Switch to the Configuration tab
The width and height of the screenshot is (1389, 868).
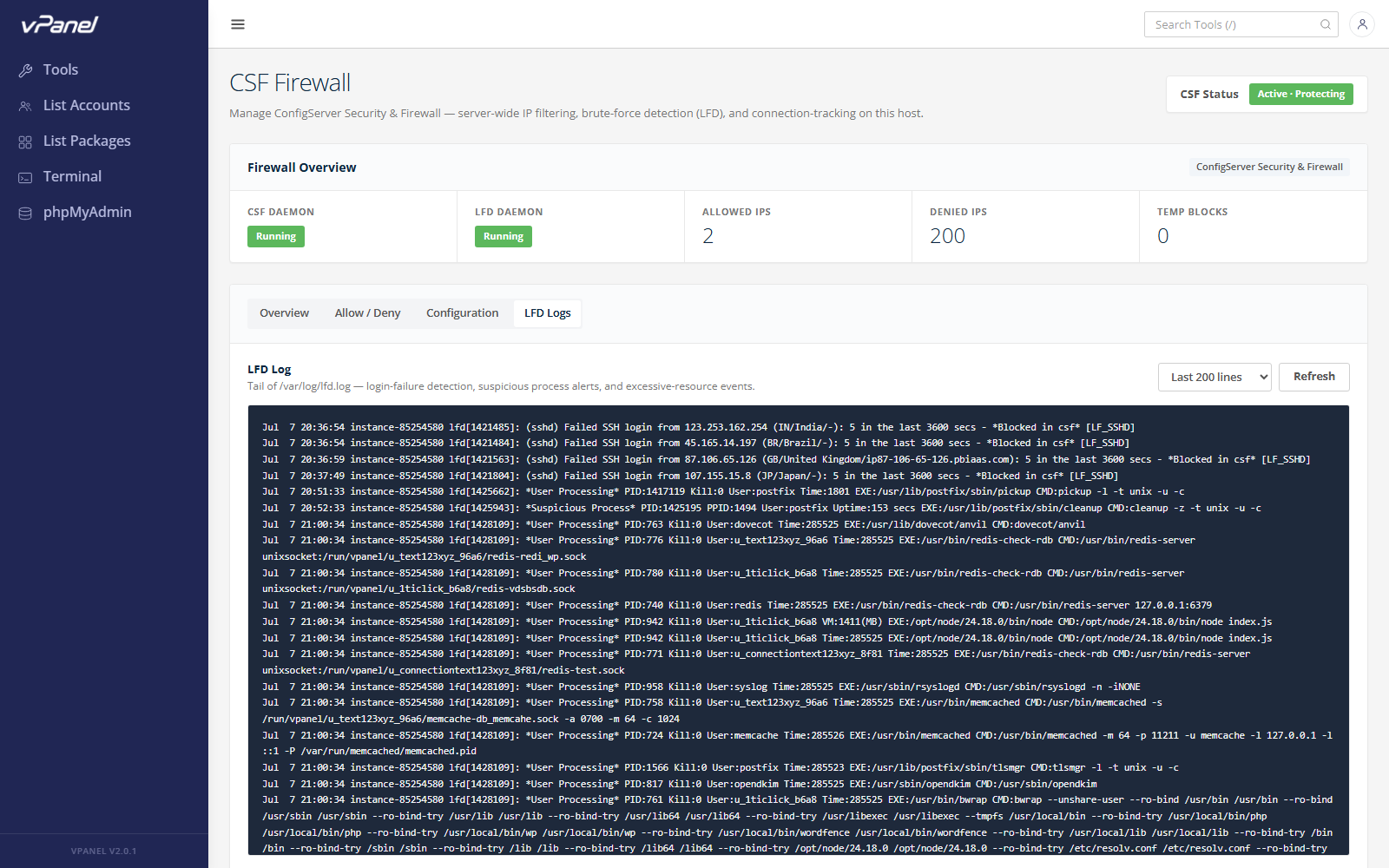(462, 313)
